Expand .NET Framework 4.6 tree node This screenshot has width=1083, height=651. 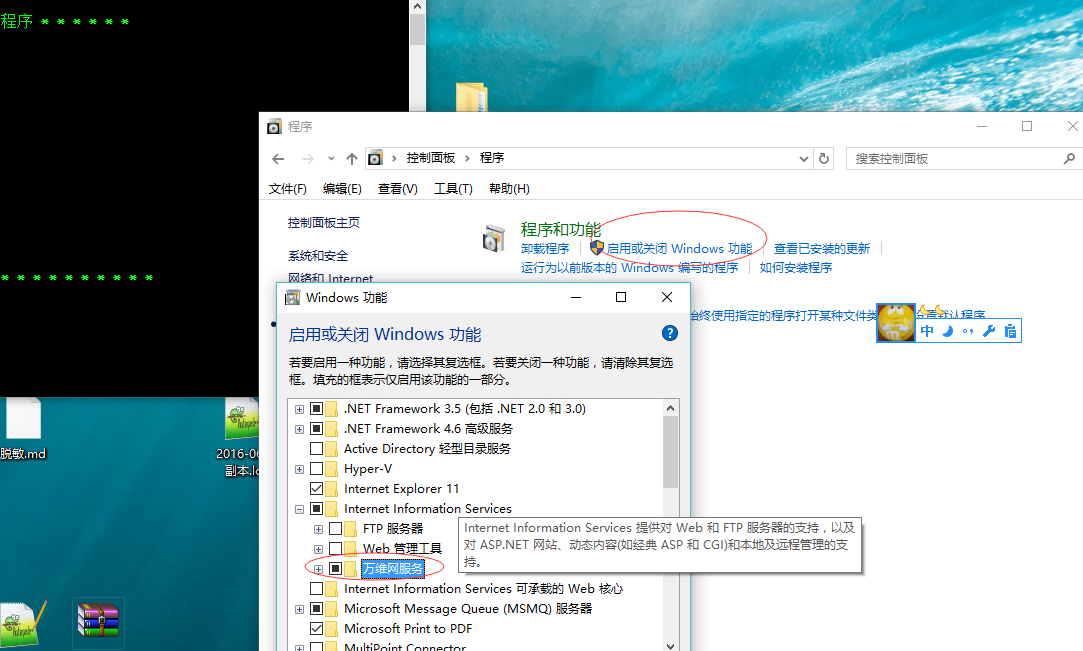[x=299, y=429]
